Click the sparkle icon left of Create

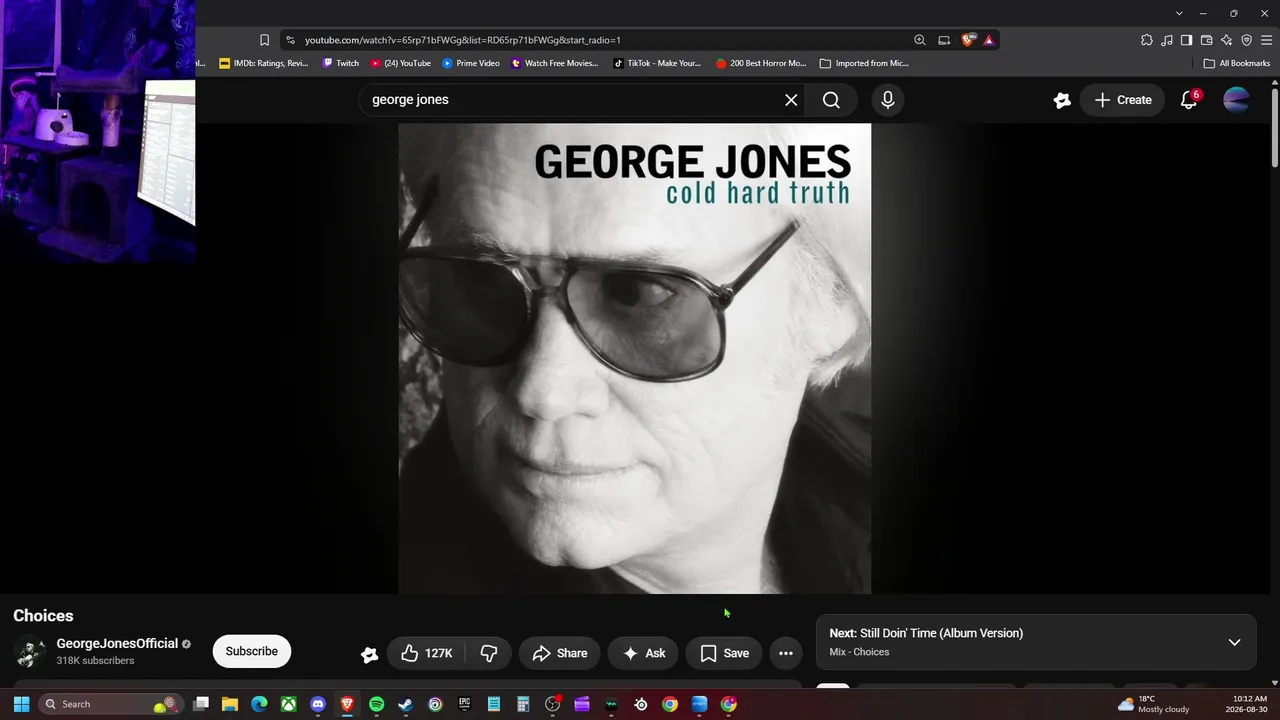(x=1062, y=100)
